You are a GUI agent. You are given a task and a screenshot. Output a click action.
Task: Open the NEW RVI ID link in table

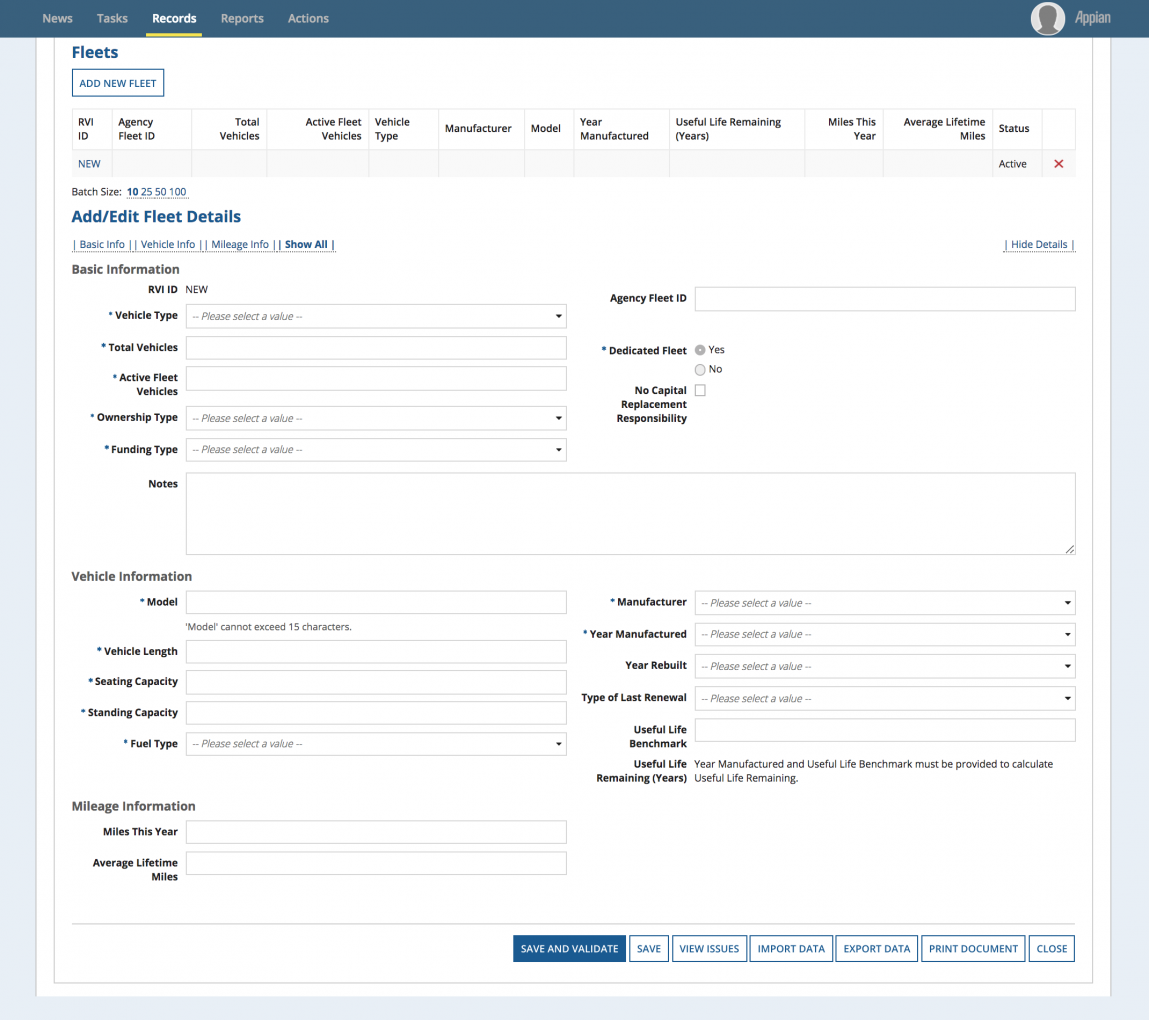(x=89, y=164)
